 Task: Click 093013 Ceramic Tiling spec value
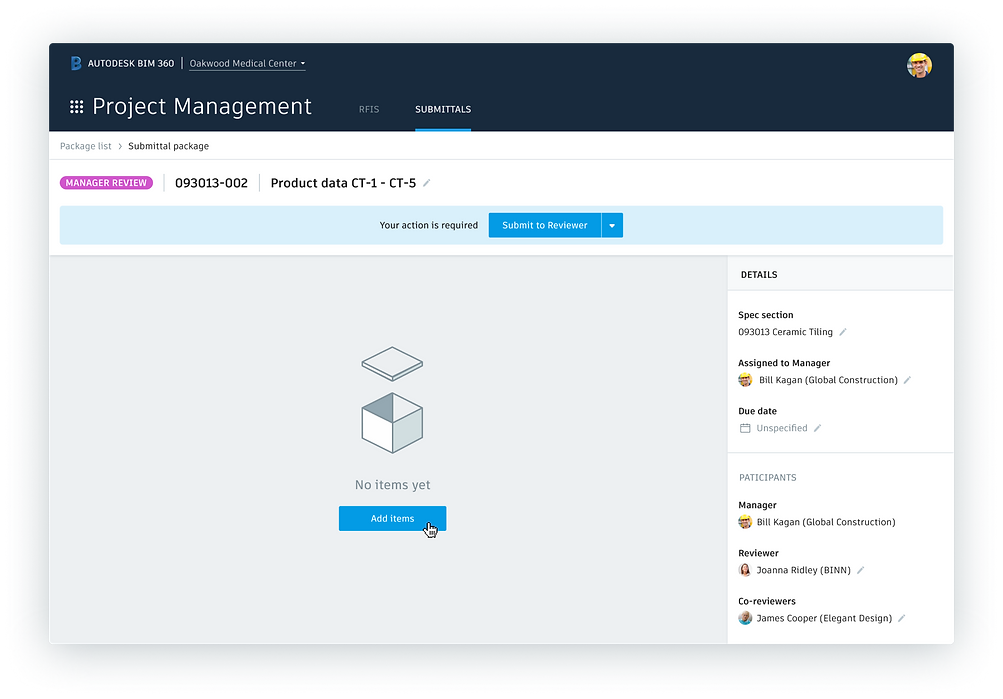[786, 332]
